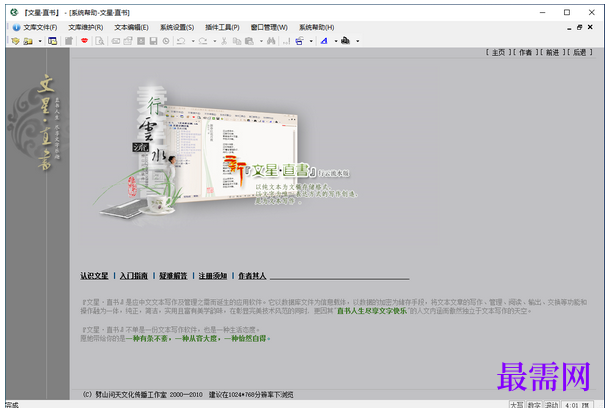Open the 文库维护(R) menu
This screenshot has height=408, width=609.
click(x=86, y=27)
